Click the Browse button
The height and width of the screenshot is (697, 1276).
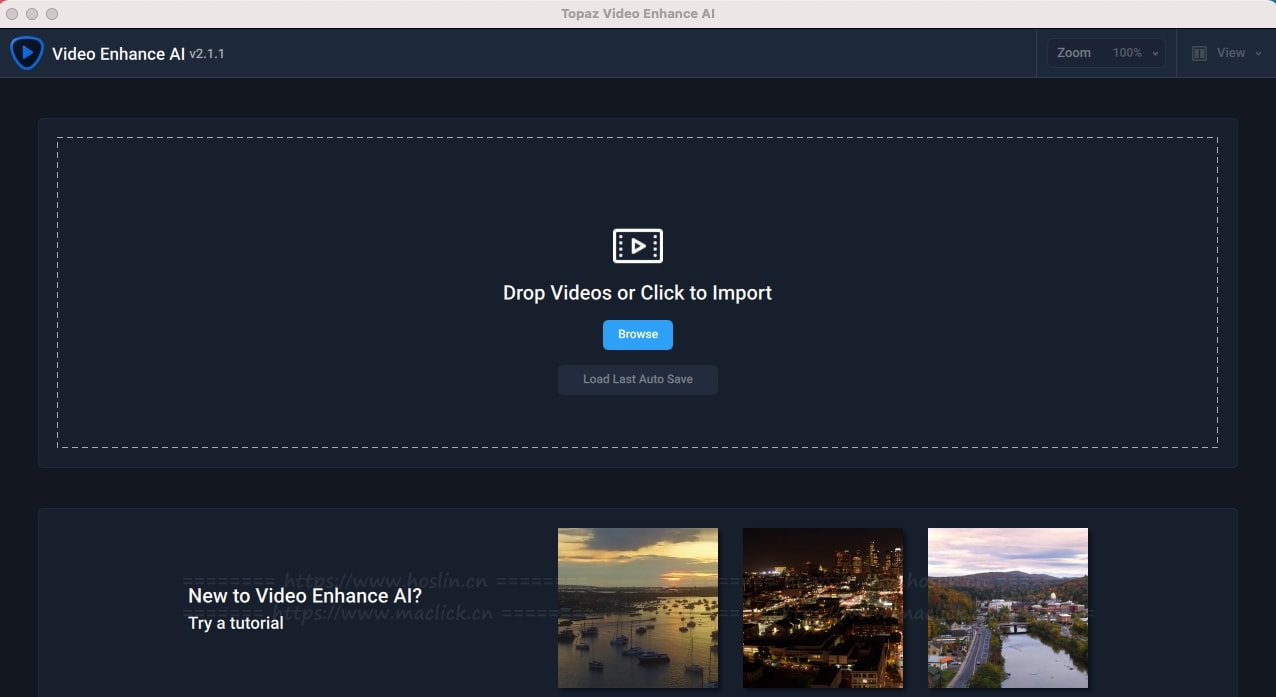coord(638,334)
